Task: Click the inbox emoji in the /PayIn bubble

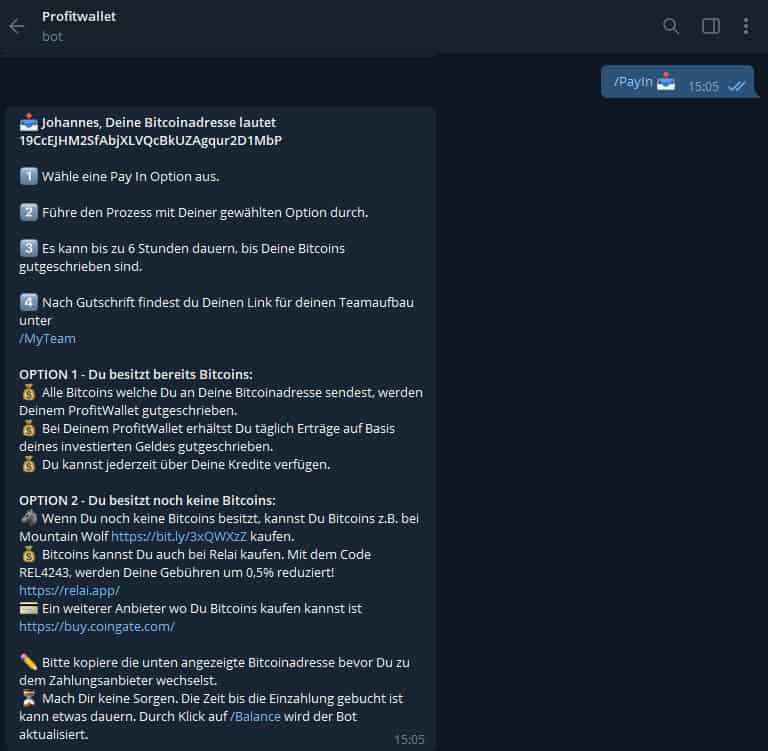Action: point(666,81)
